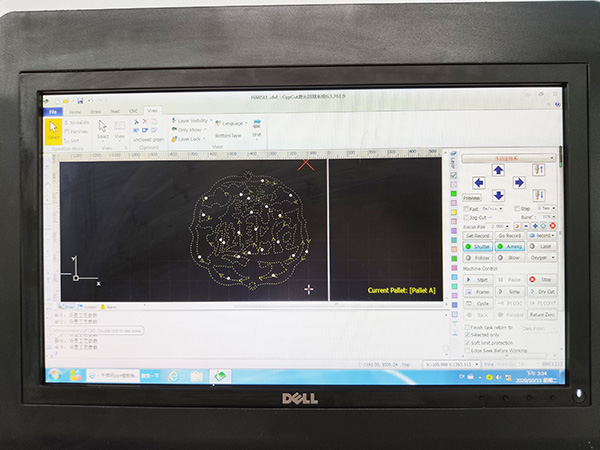Click the yellow Select mode button
This screenshot has height=450, width=600.
click(53, 131)
